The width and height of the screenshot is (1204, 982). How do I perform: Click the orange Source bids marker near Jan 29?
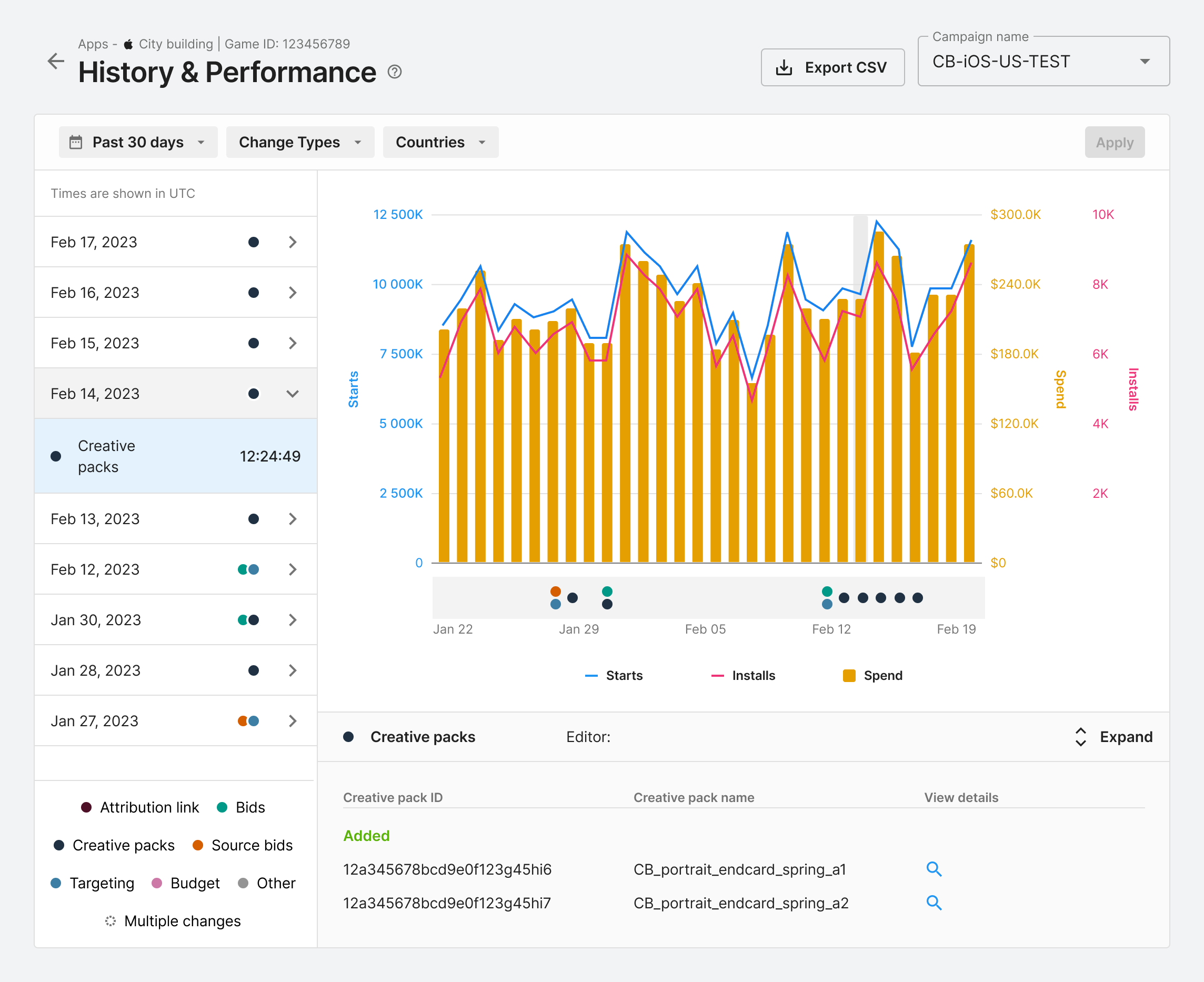tap(555, 591)
